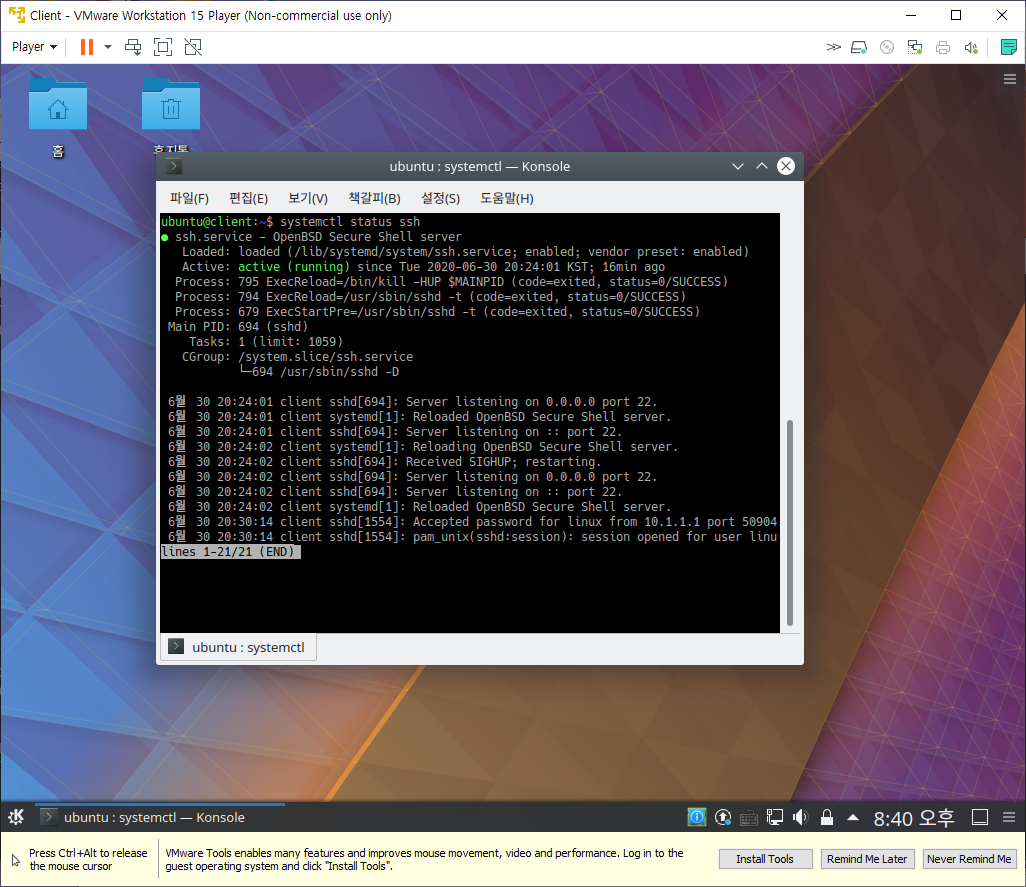Open the KDE application launcher
This screenshot has height=887, width=1026.
16,817
